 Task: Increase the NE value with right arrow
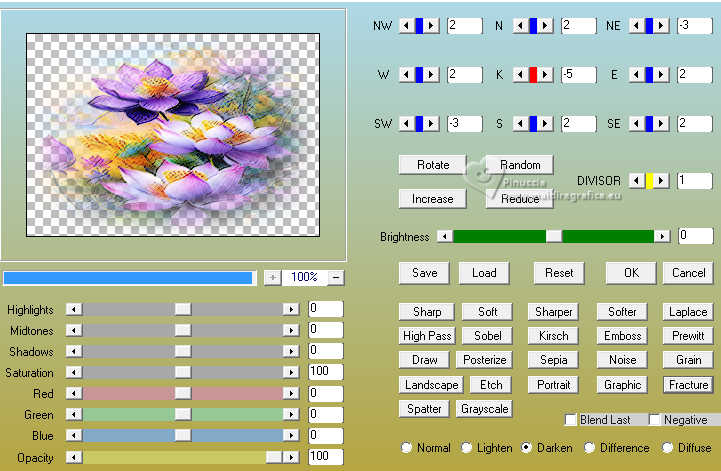(661, 25)
